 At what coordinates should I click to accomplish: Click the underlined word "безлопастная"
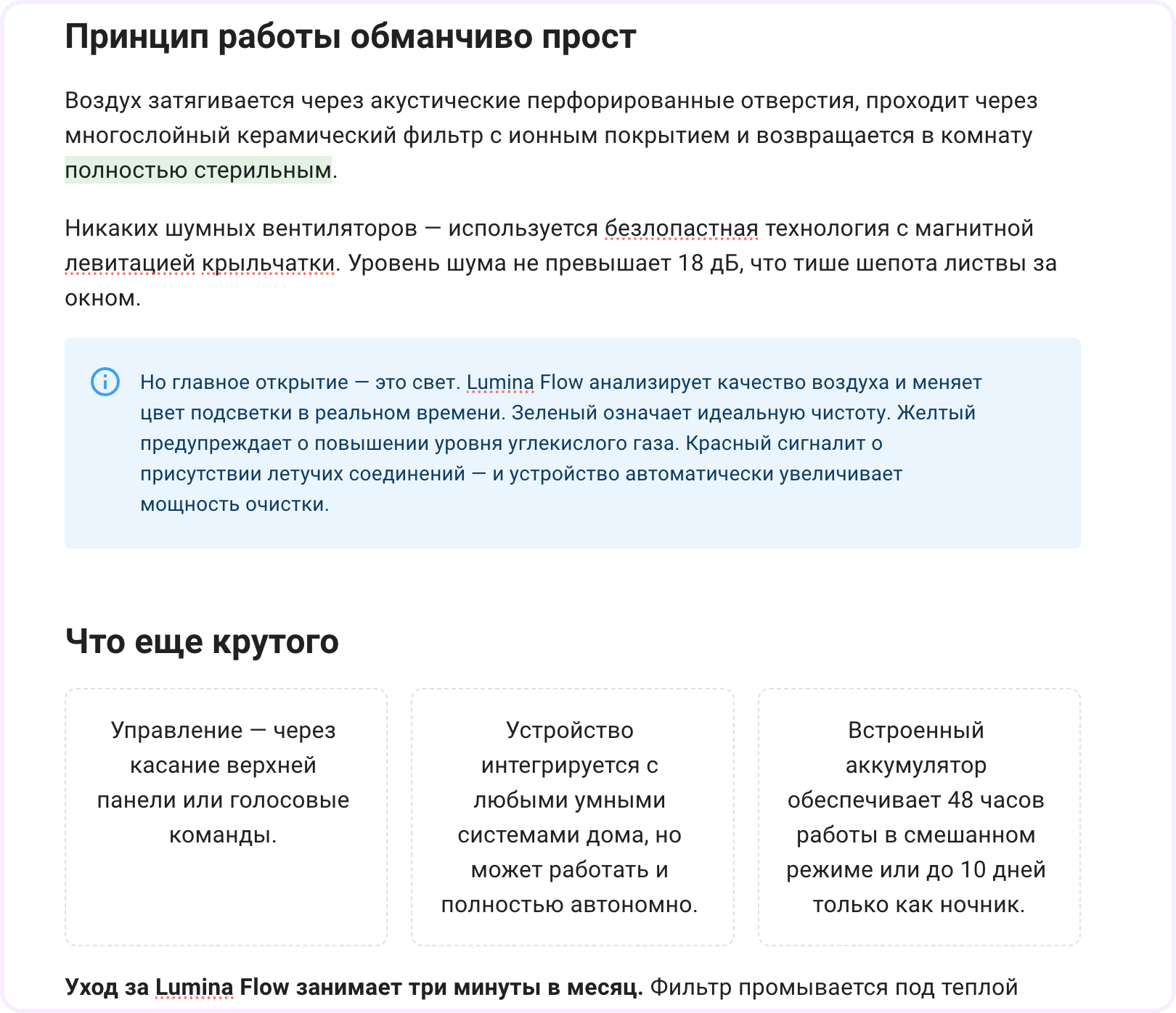(681, 229)
